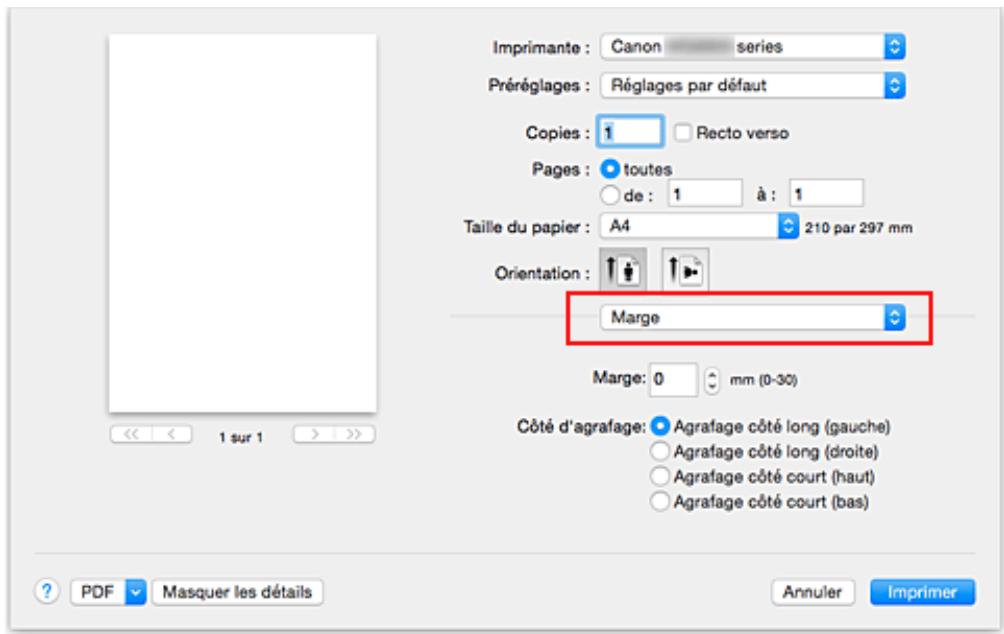Choose Agrafage côté court (bas)
The image size is (1004, 634).
[x=660, y=501]
